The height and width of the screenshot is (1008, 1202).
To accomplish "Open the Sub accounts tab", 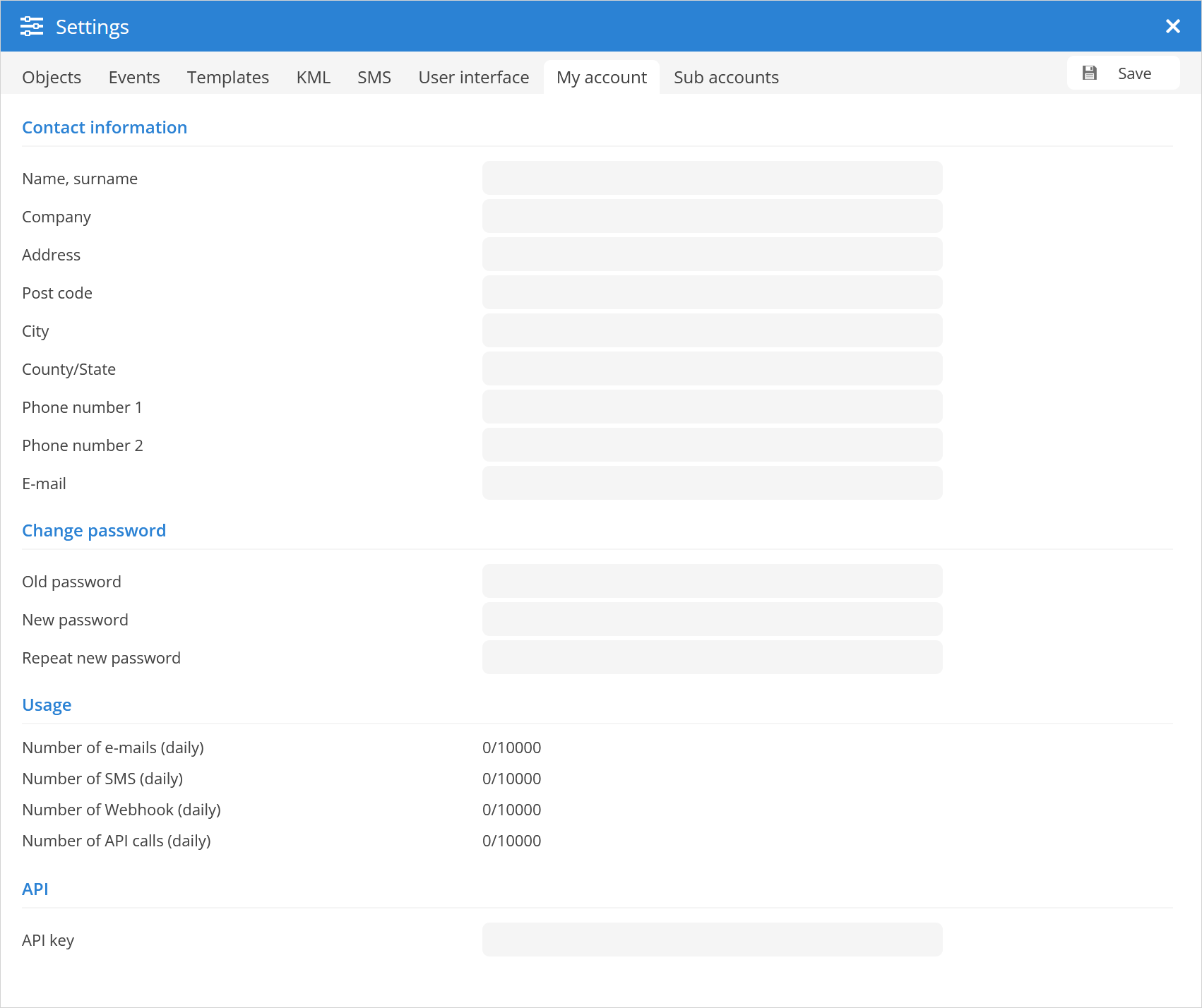I will click(x=726, y=78).
